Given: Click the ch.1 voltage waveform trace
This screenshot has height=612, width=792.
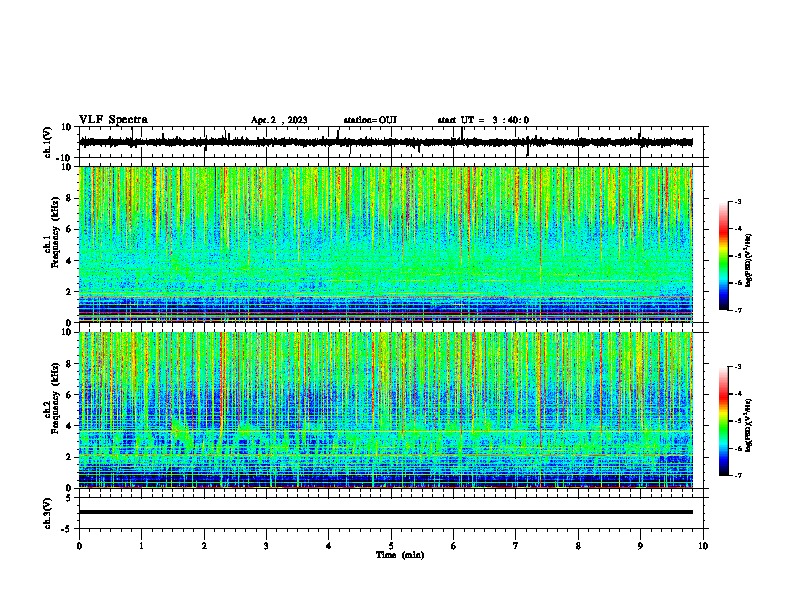Looking at the screenshot, I should 386,142.
